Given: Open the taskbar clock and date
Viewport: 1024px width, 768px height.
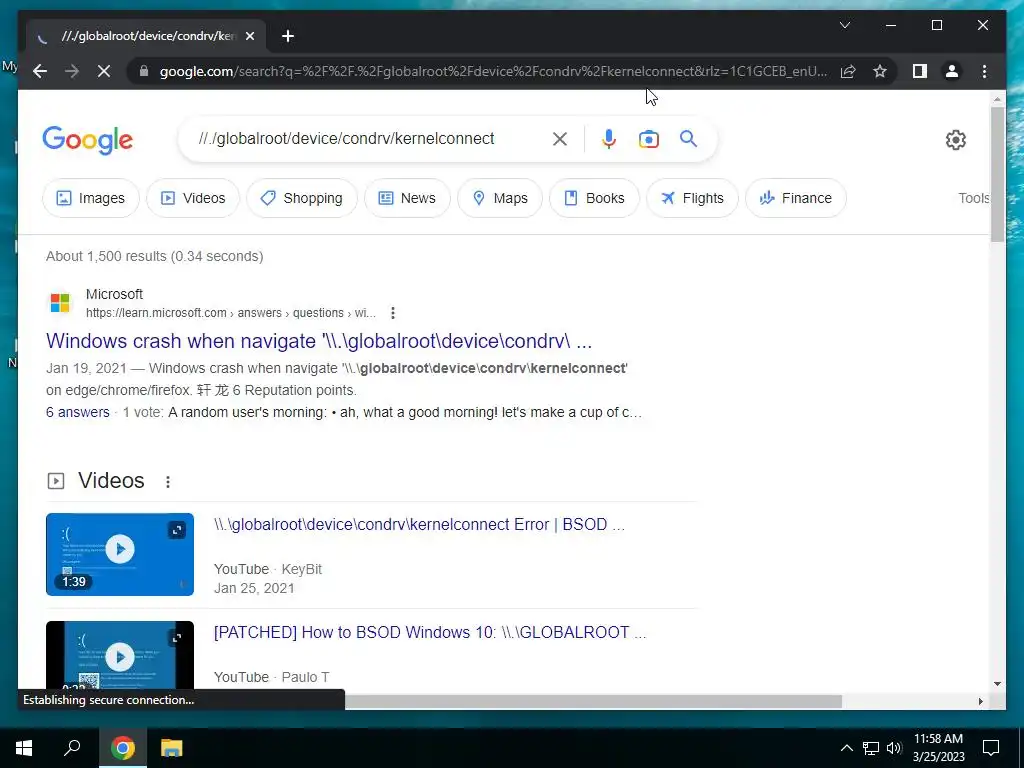Looking at the screenshot, I should click(938, 748).
